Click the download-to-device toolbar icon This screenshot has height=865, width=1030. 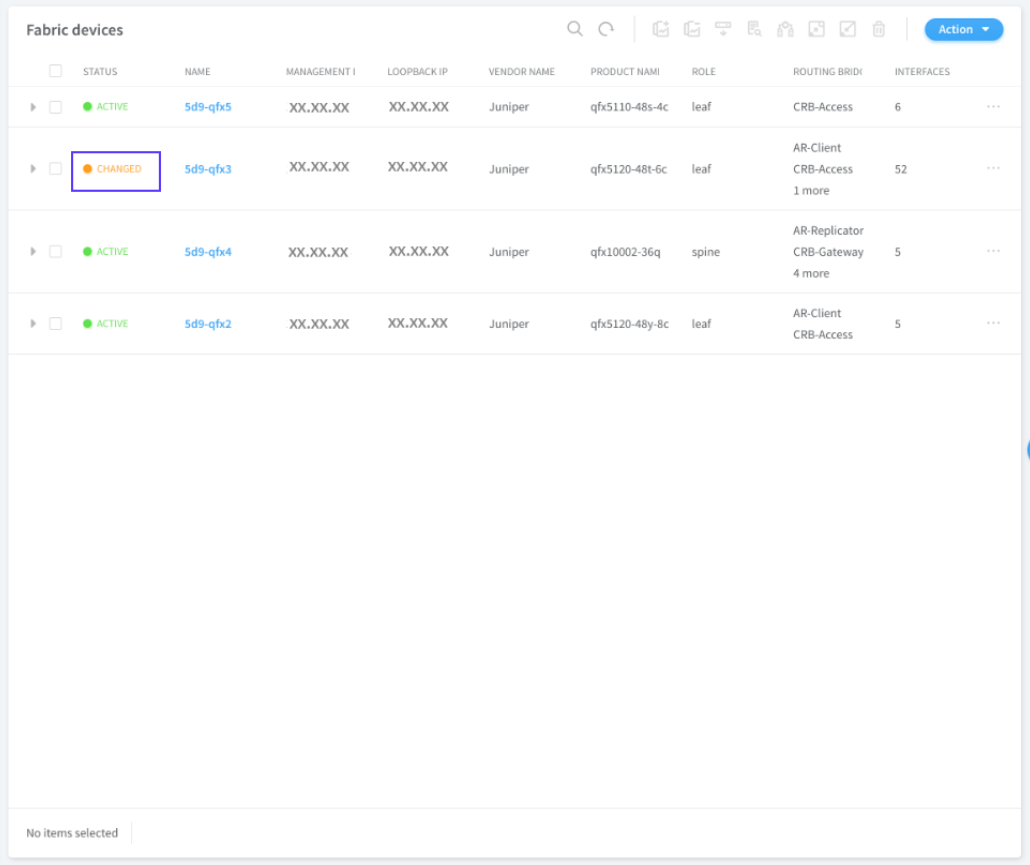(723, 29)
